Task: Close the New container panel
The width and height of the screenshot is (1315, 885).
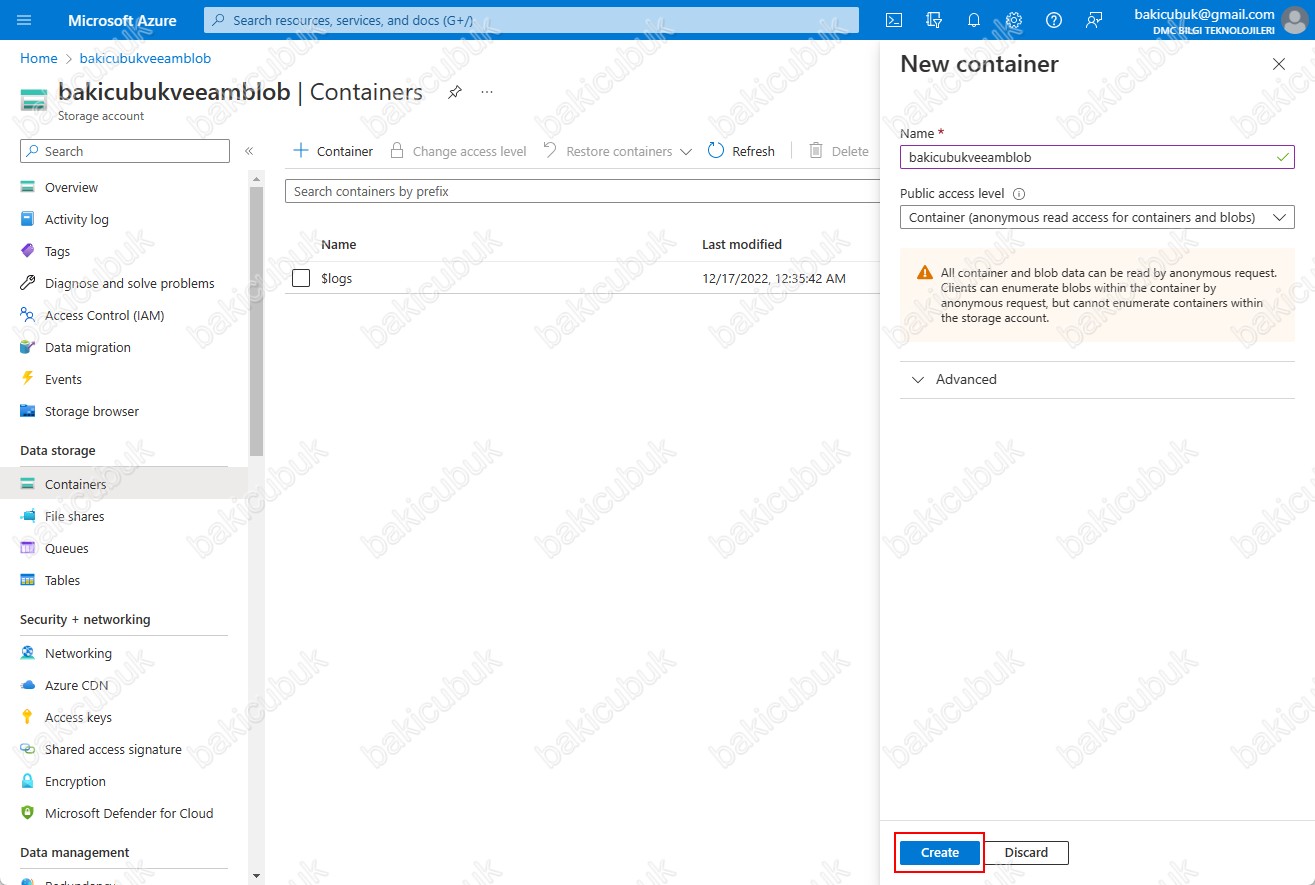Action: pos(1278,64)
